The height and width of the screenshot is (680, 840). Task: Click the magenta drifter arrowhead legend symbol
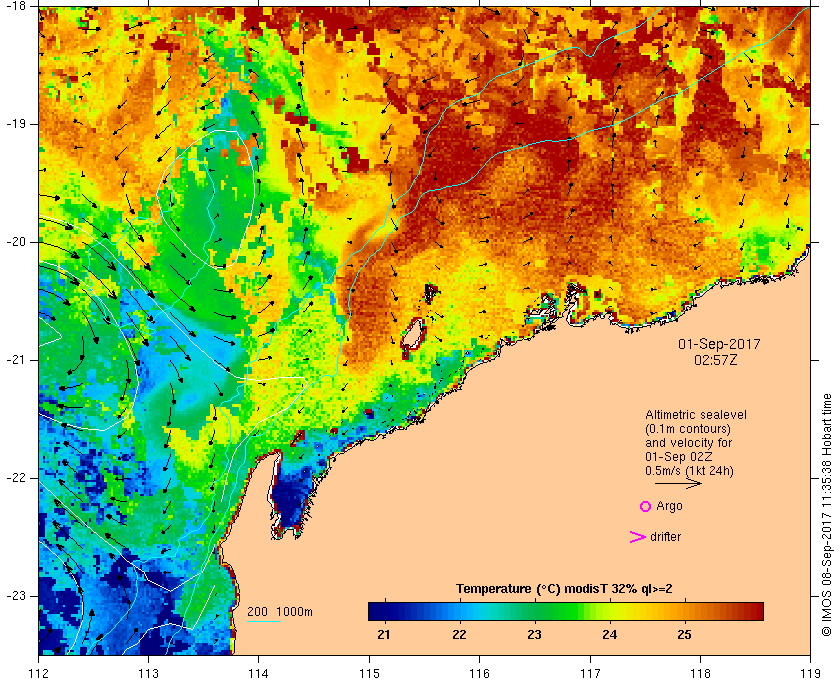coord(638,537)
